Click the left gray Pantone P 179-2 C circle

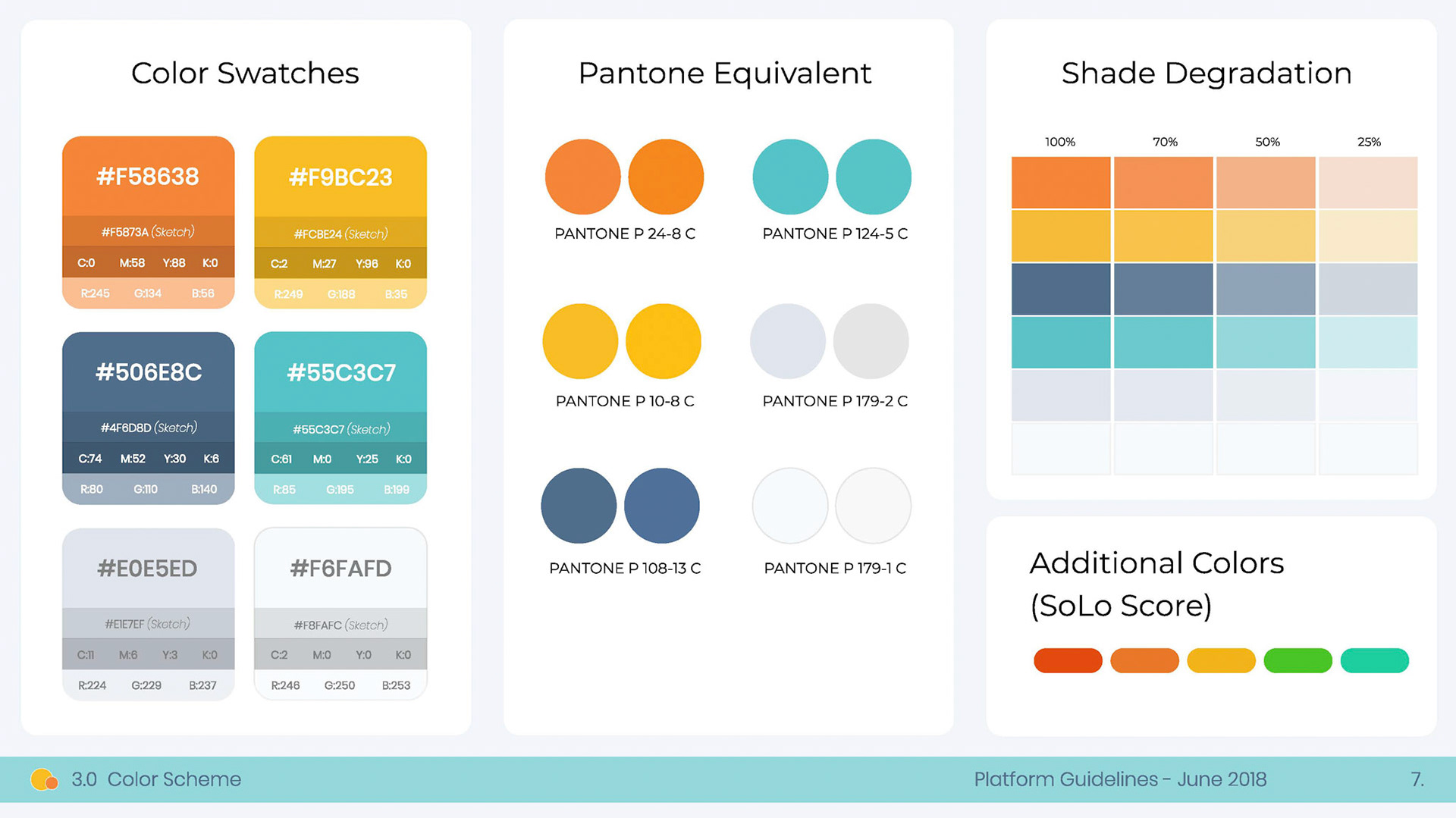tap(788, 341)
